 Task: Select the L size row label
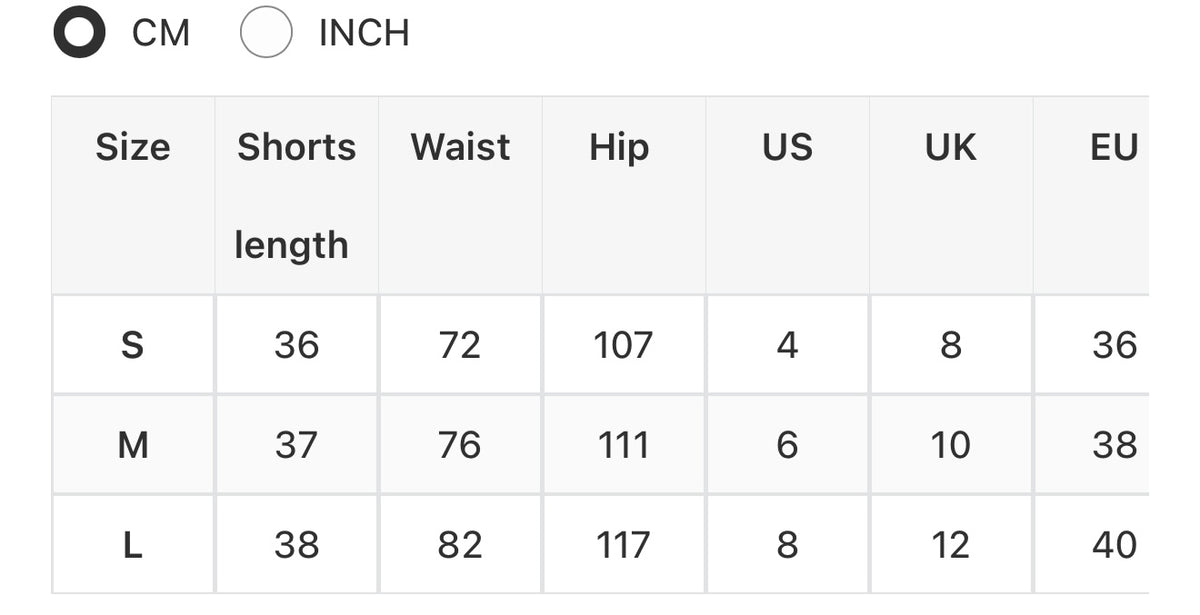(133, 544)
